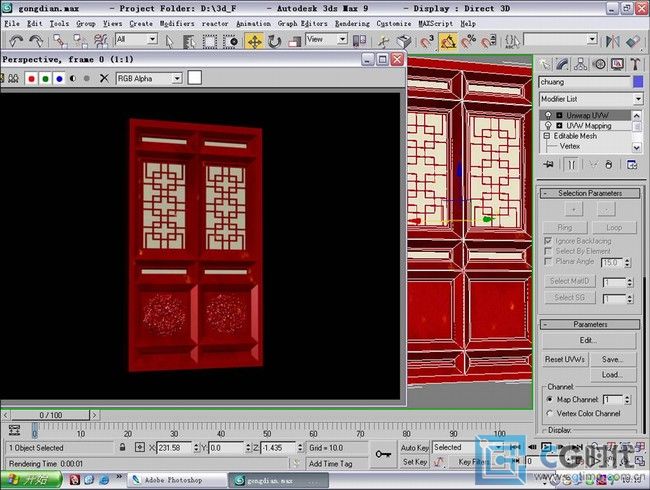Click the Undo arrow in the main toolbar
Image resolution: width=650 pixels, height=490 pixels.
pos(16,41)
